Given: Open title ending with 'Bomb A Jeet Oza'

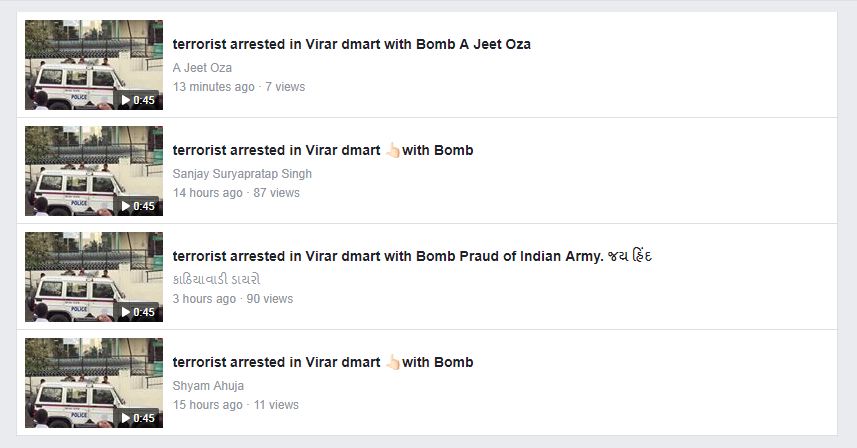Looking at the screenshot, I should tap(351, 44).
